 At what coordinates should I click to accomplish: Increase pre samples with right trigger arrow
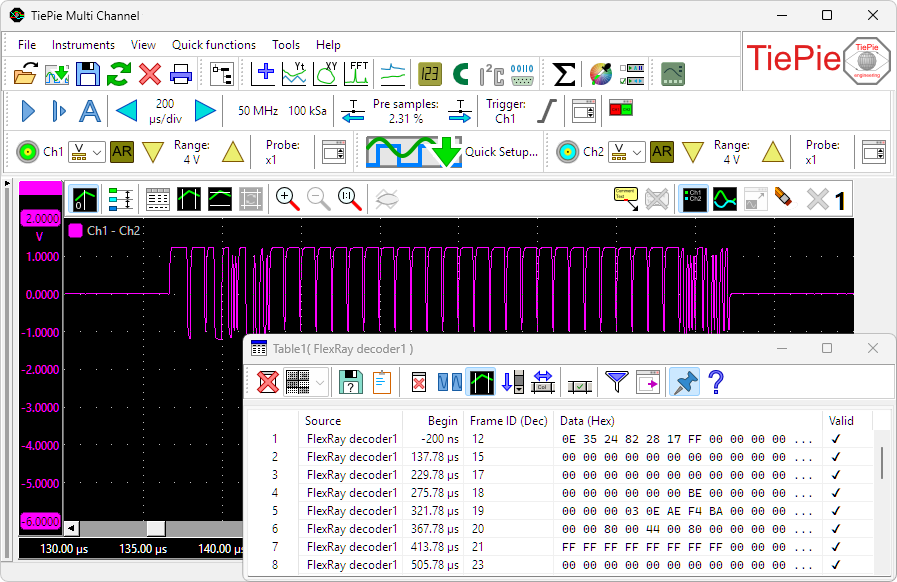point(460,112)
